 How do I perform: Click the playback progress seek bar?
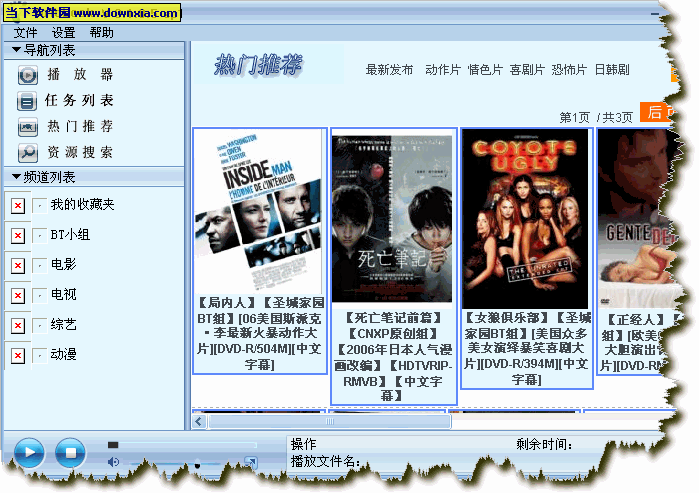pos(182,445)
